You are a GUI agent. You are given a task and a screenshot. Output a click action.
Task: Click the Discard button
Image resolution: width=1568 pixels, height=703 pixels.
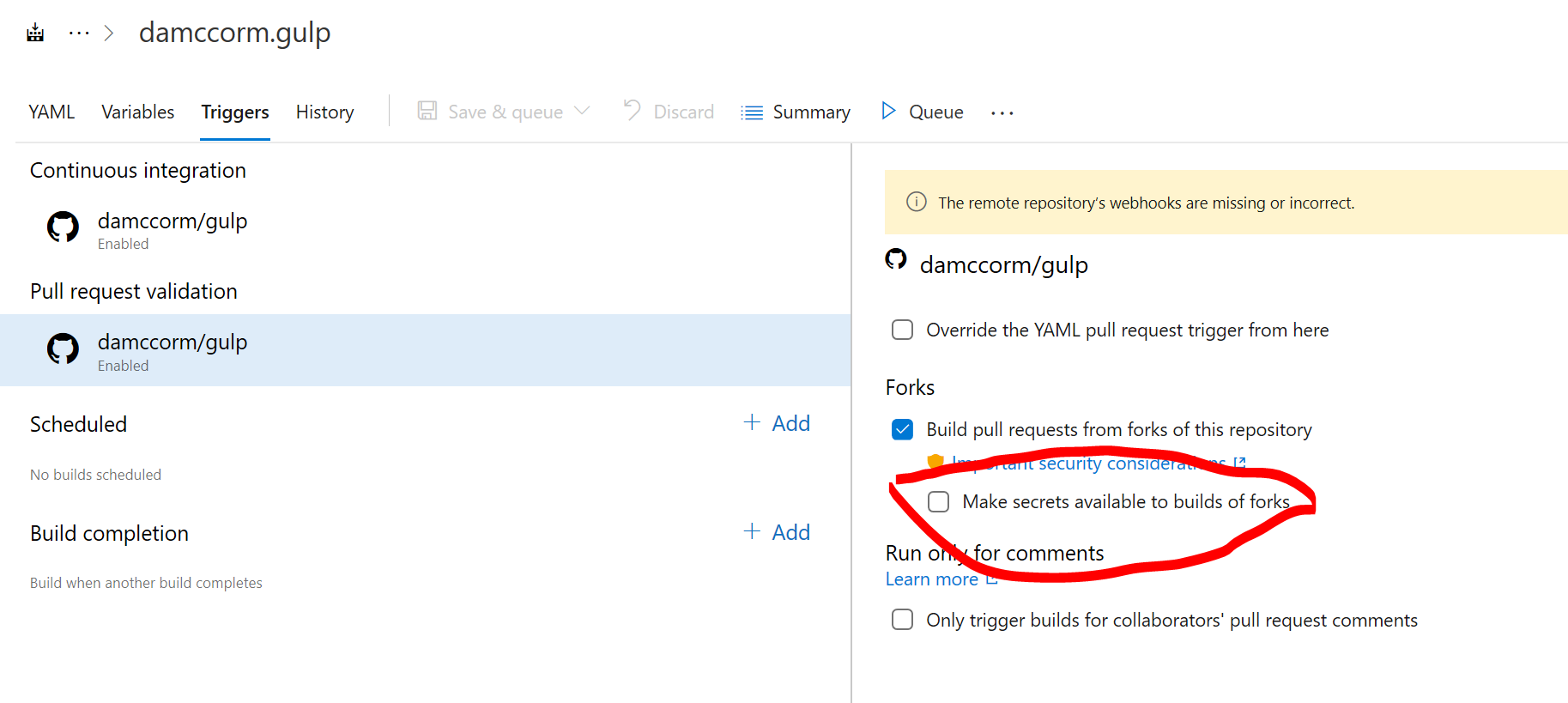click(669, 112)
